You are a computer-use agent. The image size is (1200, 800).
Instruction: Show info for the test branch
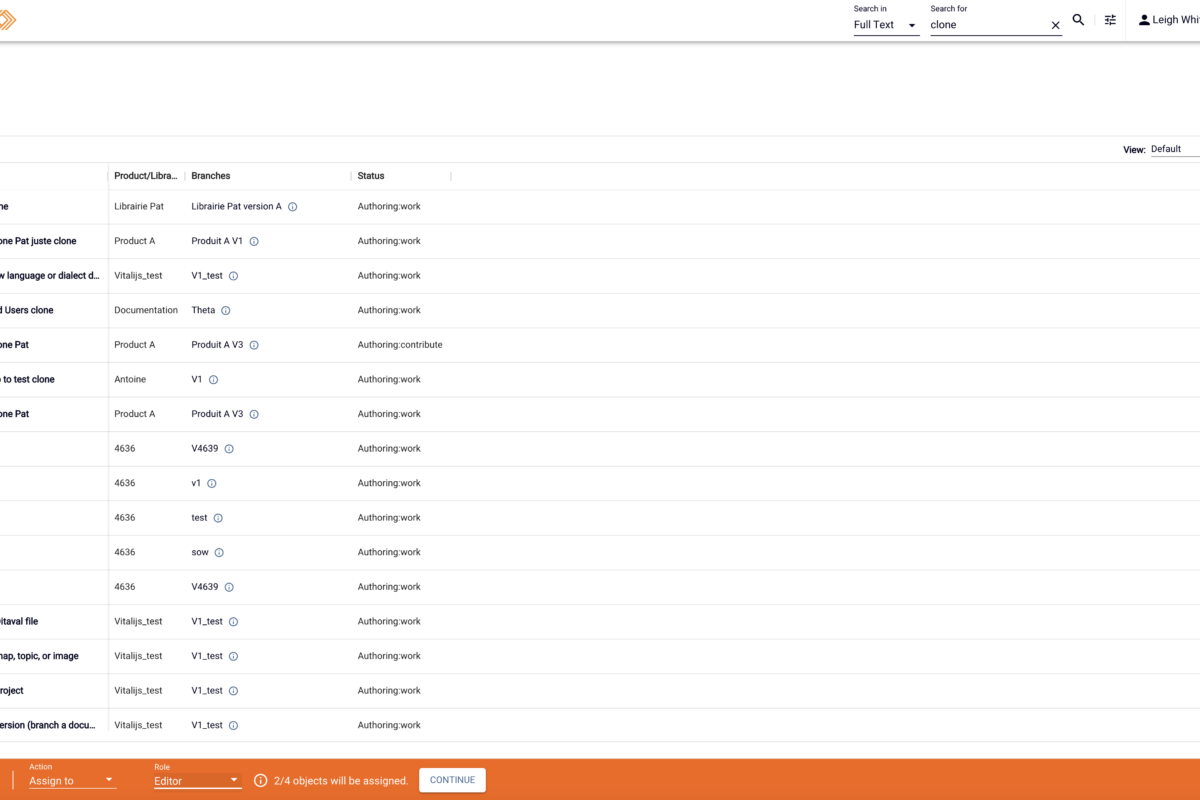click(218, 518)
